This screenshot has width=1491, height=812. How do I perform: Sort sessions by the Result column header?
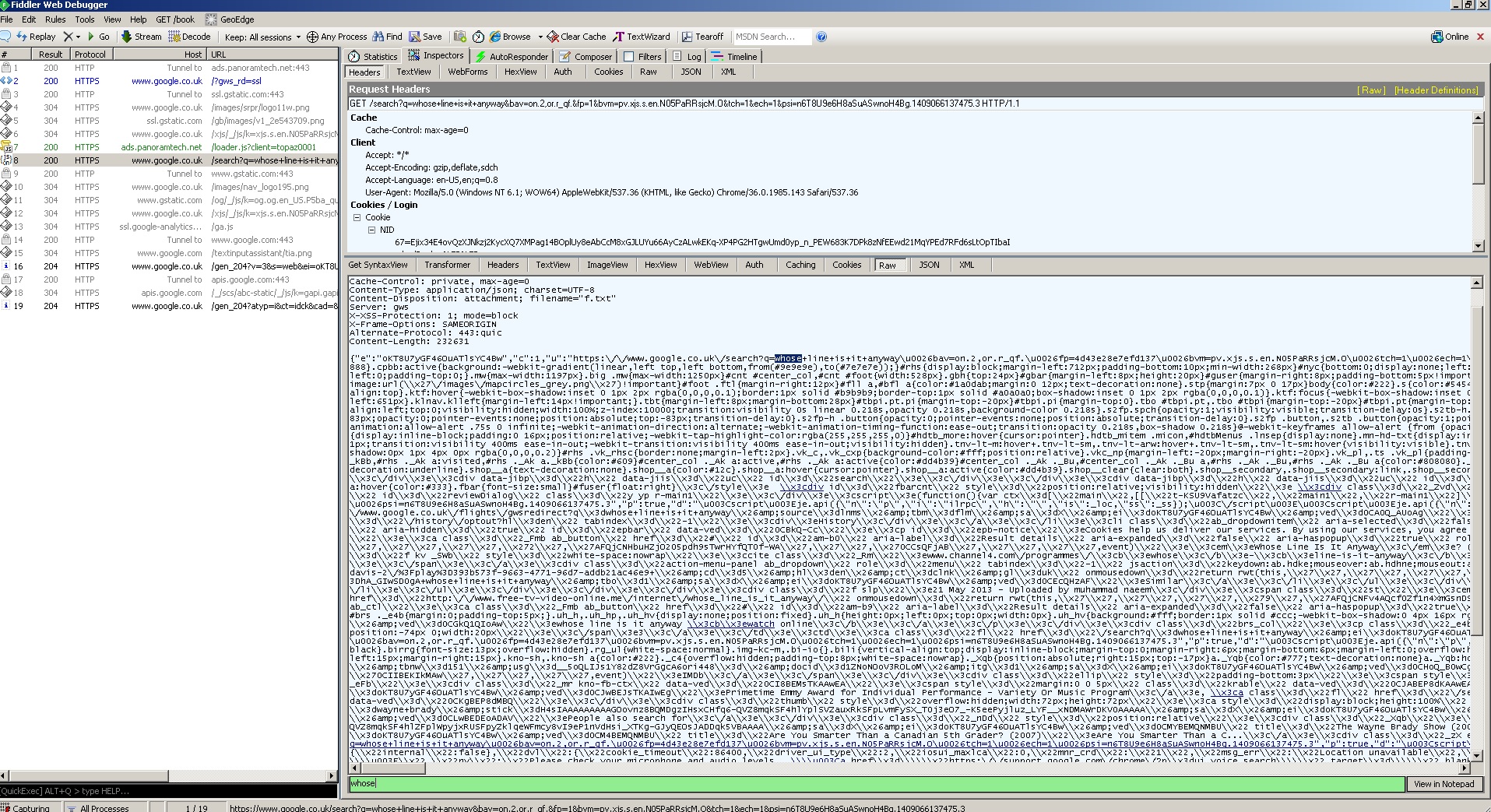tap(51, 54)
